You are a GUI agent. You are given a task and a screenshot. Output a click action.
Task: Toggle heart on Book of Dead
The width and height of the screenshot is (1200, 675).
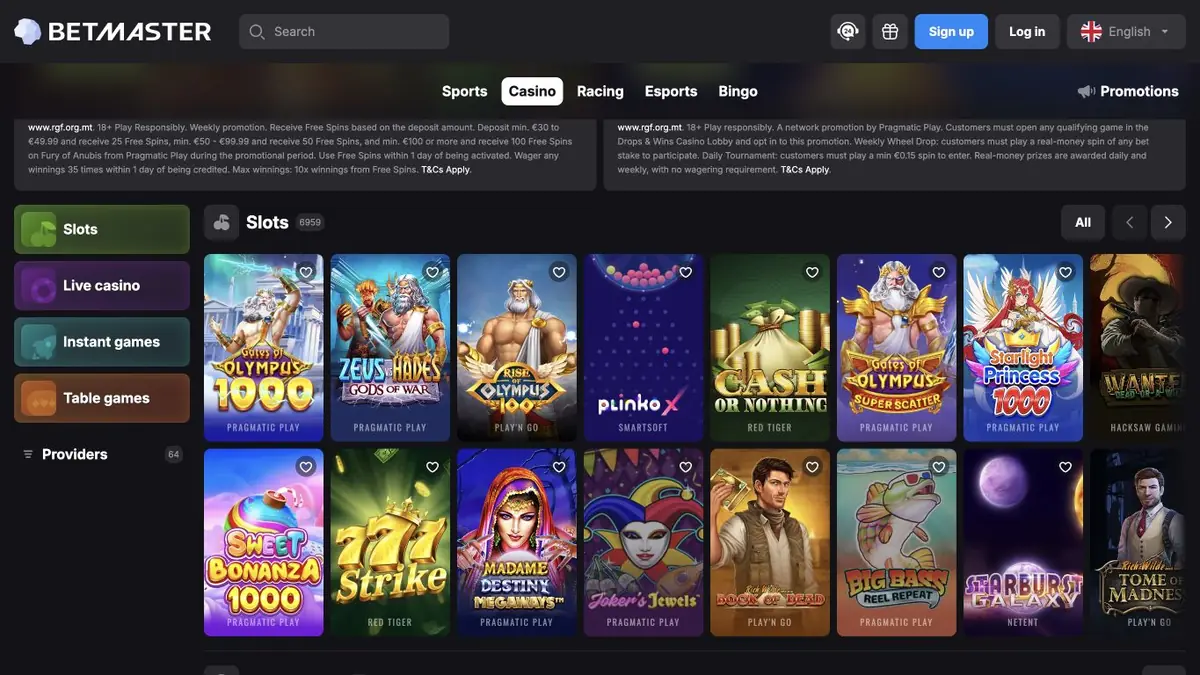tap(812, 467)
